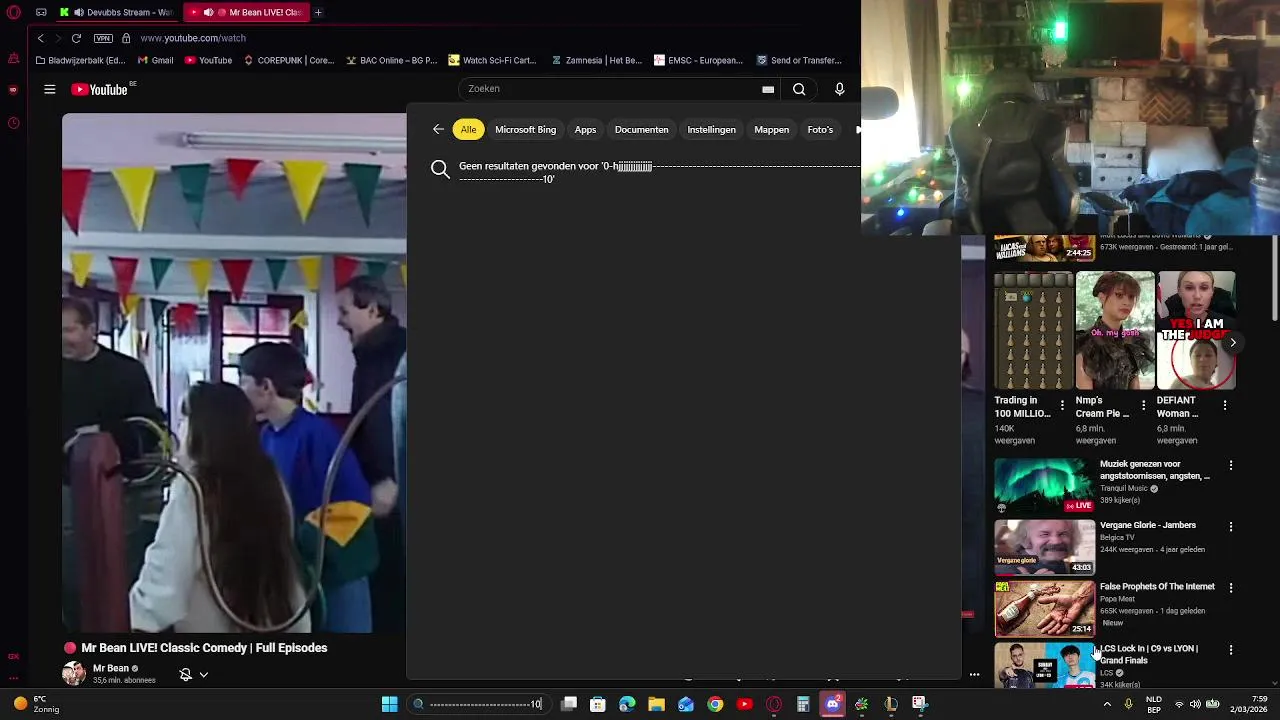Toggle the VPN badge in address bar
The image size is (1280, 720).
(x=103, y=38)
